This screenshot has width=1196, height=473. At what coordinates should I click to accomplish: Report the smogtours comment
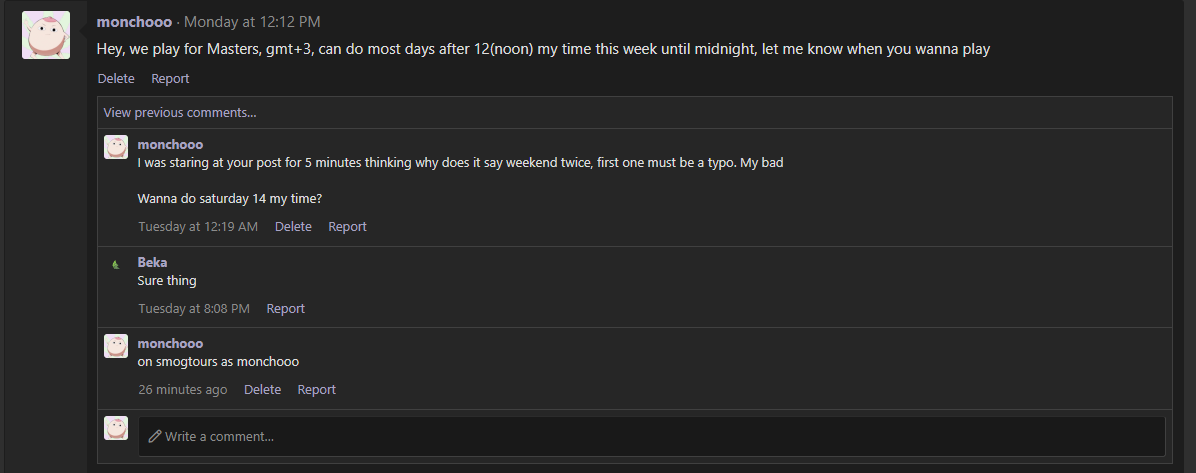click(317, 390)
